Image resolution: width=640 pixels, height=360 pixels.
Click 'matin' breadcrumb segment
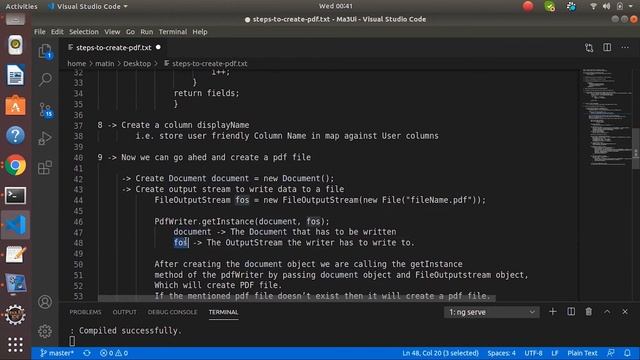(104, 64)
